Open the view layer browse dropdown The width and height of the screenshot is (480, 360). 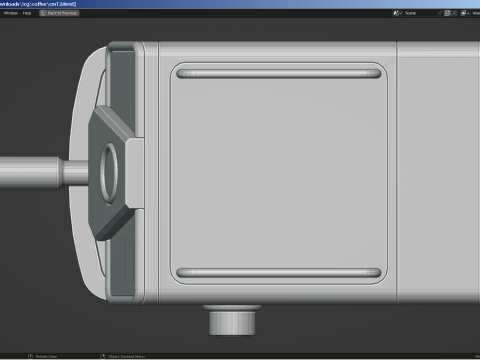click(465, 13)
